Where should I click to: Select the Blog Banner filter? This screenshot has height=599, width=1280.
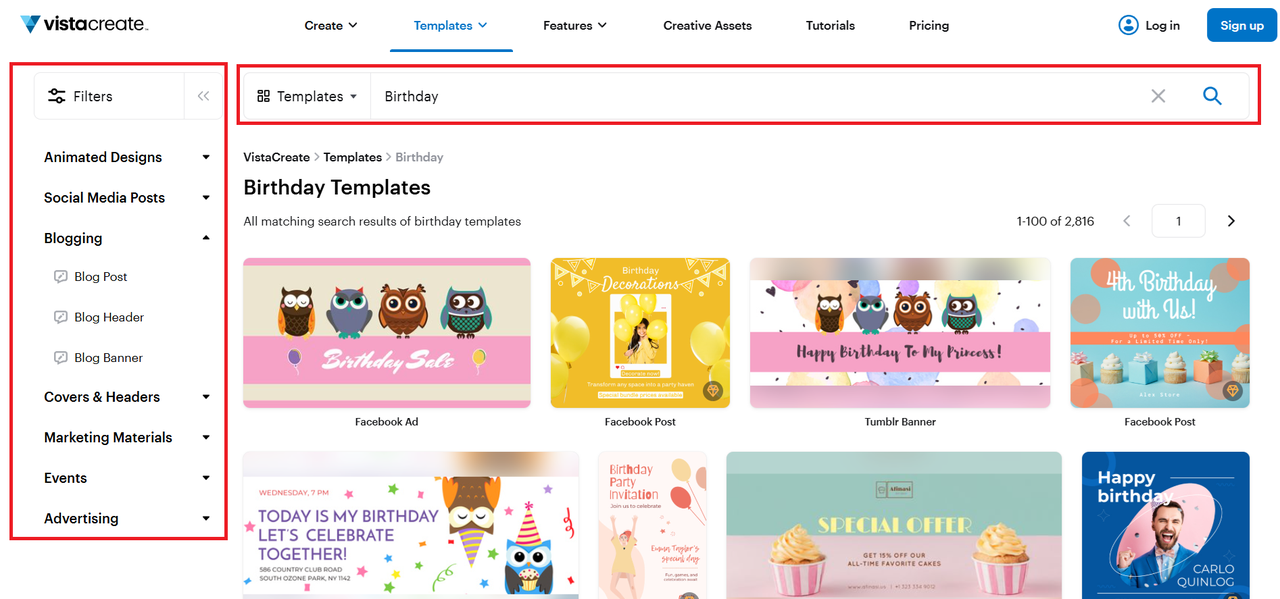[108, 358]
